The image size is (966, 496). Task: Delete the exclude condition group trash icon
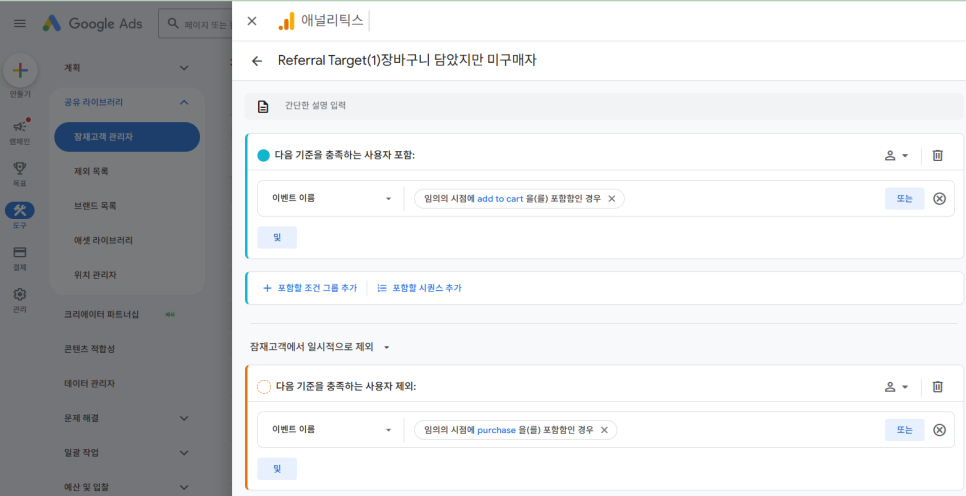click(937, 386)
